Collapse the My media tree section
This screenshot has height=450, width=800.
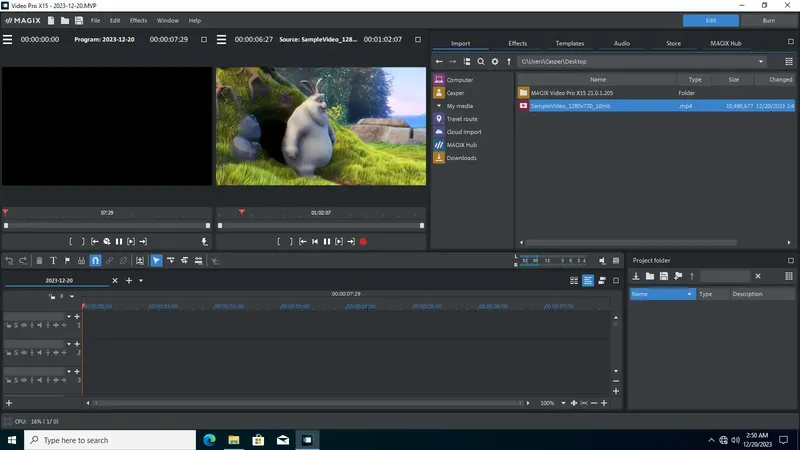click(439, 105)
